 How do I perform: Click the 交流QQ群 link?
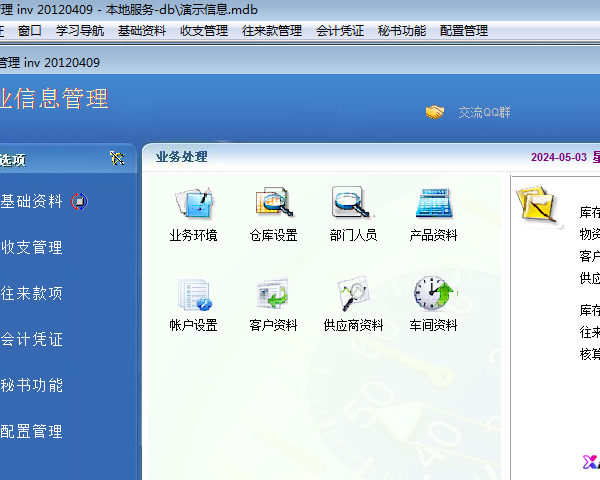(x=484, y=113)
